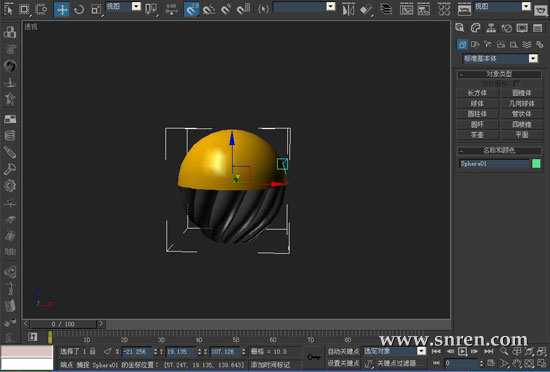Image resolution: width=550 pixels, height=372 pixels.
Task: Select the Rotate tool in the top toolbar
Action: [x=79, y=9]
